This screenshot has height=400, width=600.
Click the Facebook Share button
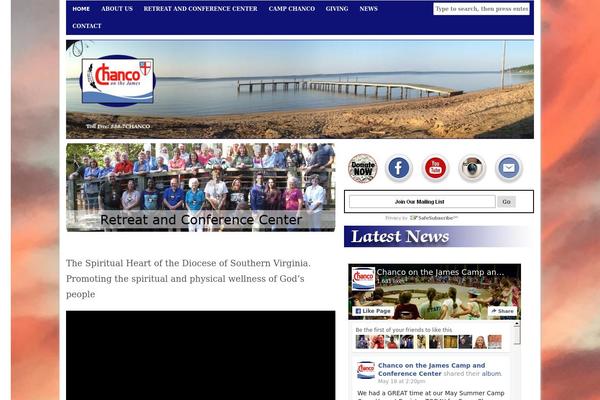[502, 311]
